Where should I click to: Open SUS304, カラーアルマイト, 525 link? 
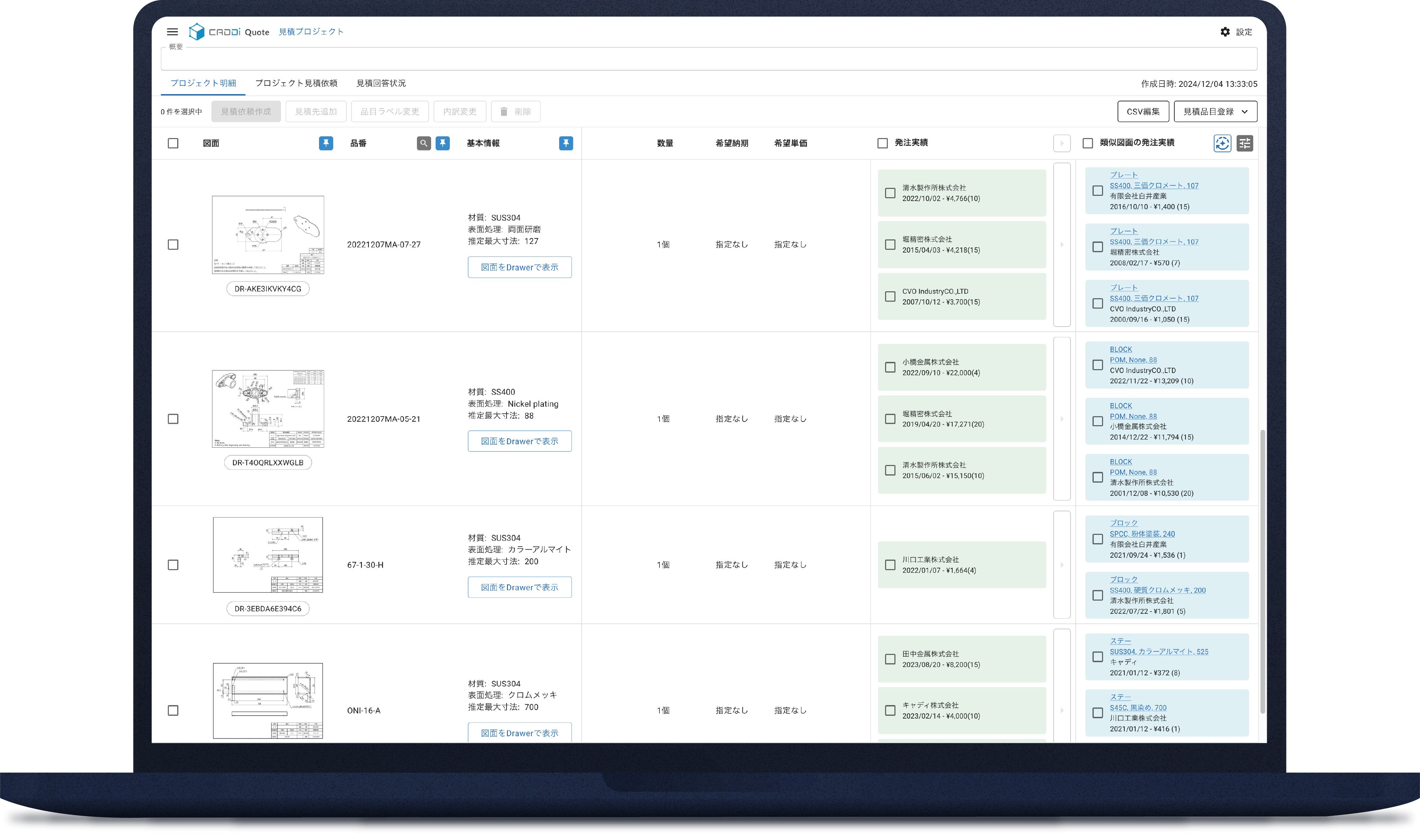click(x=1158, y=651)
